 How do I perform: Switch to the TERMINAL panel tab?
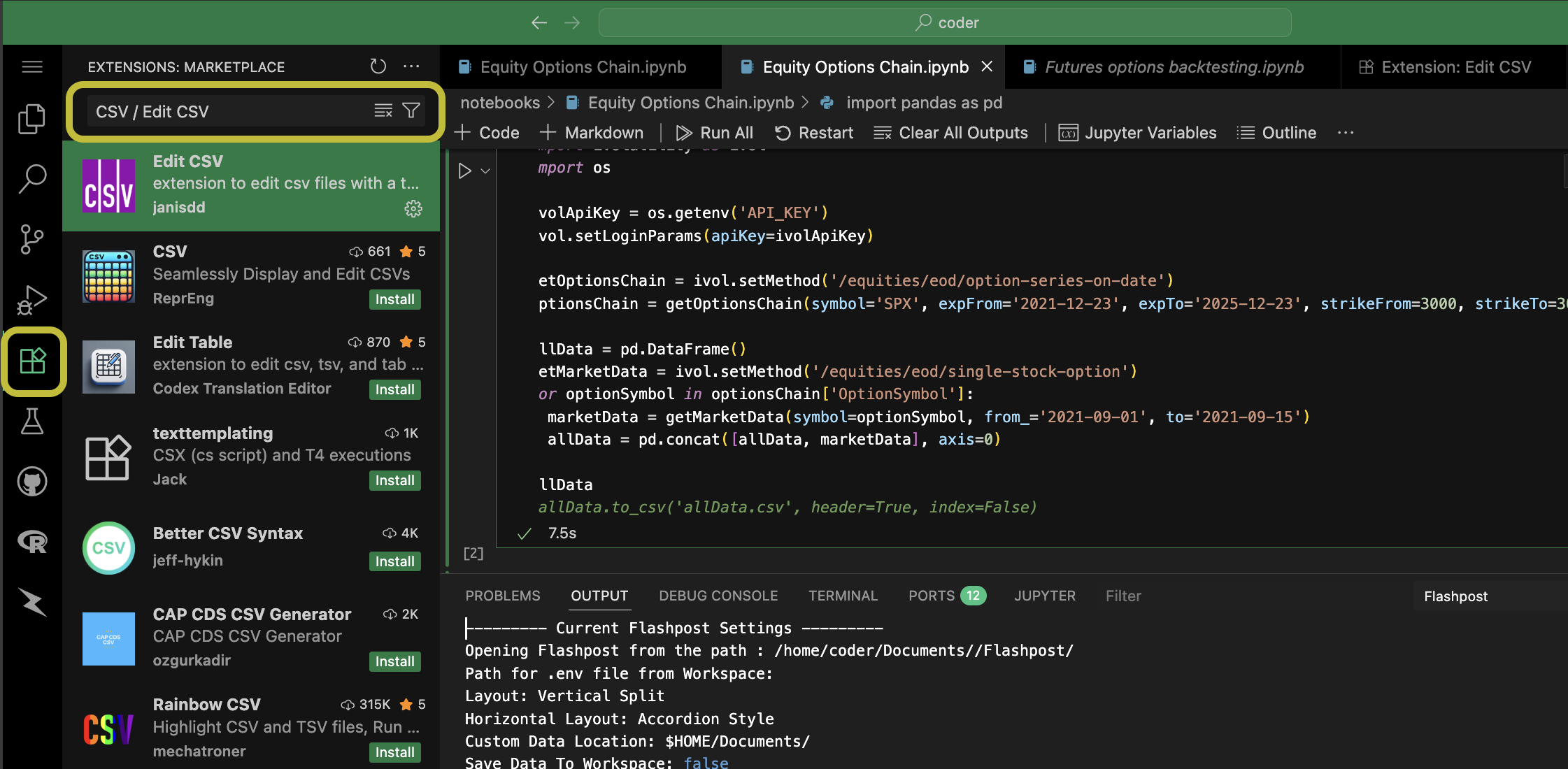tap(843, 596)
